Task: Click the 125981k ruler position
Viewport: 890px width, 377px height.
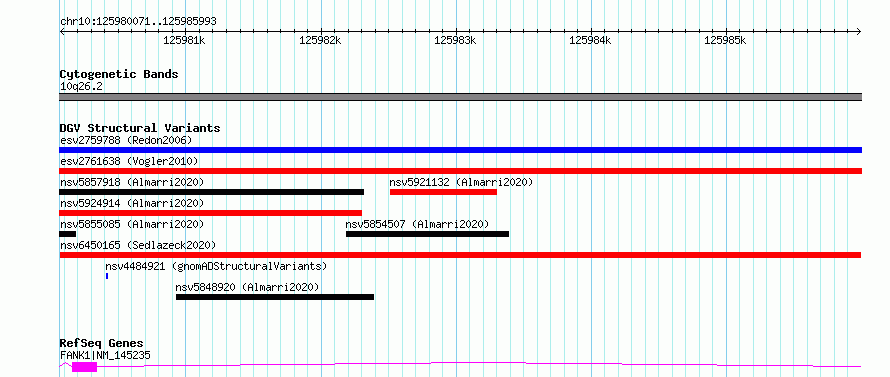Action: (184, 40)
